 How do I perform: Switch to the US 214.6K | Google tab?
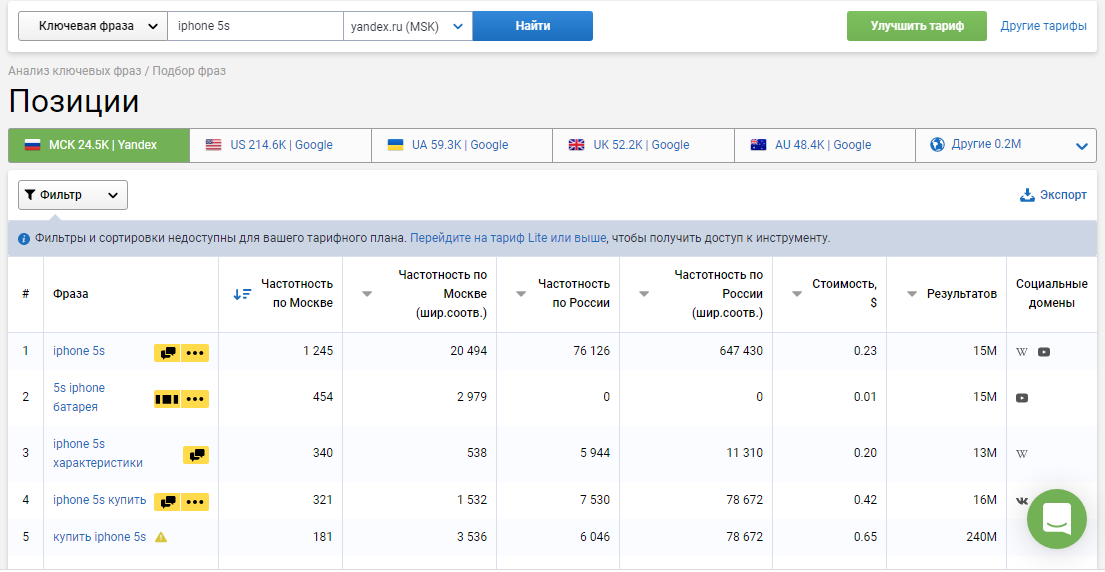[x=280, y=145]
